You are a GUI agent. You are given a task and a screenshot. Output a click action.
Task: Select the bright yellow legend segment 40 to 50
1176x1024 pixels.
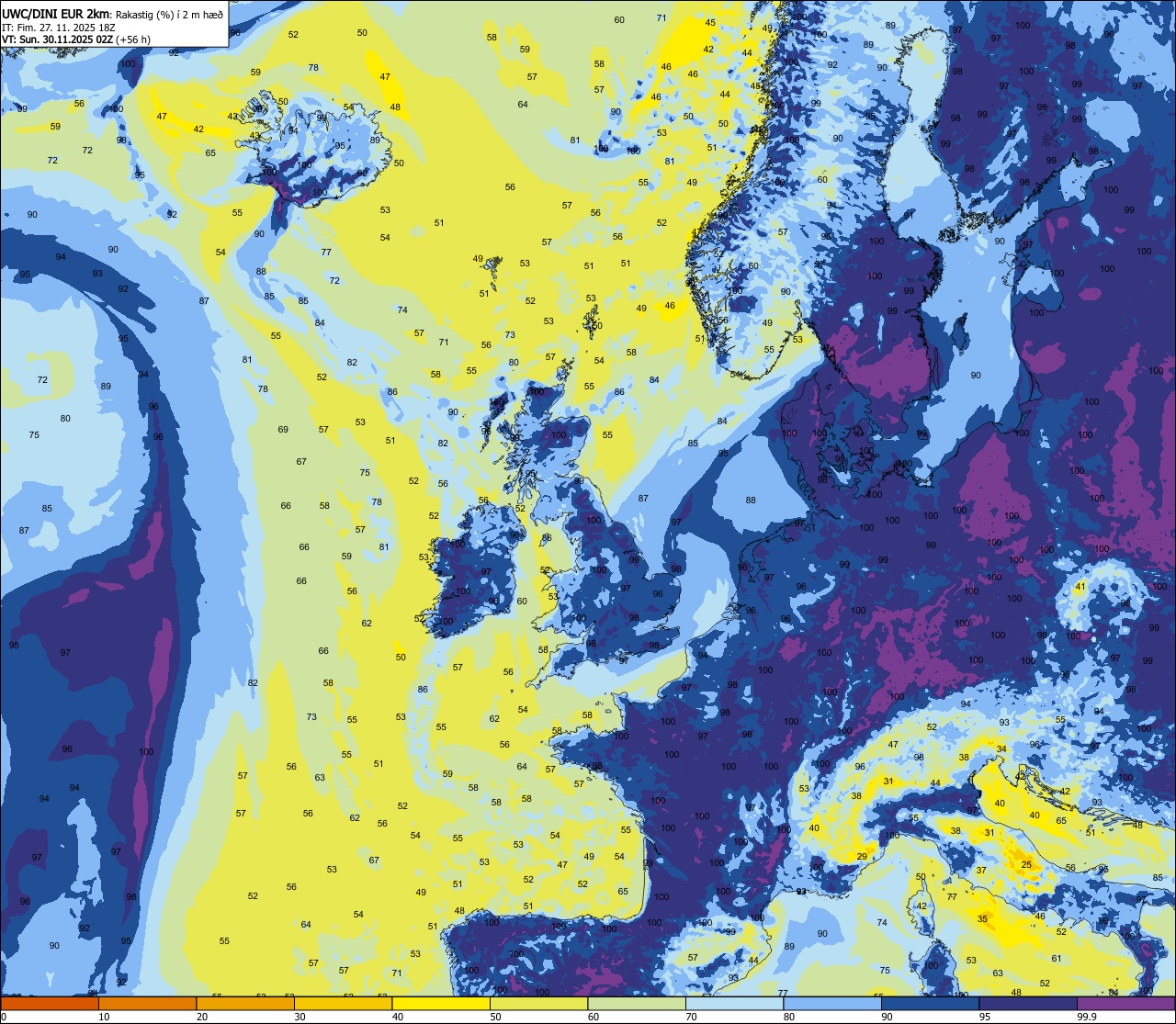pyautogui.click(x=441, y=1003)
